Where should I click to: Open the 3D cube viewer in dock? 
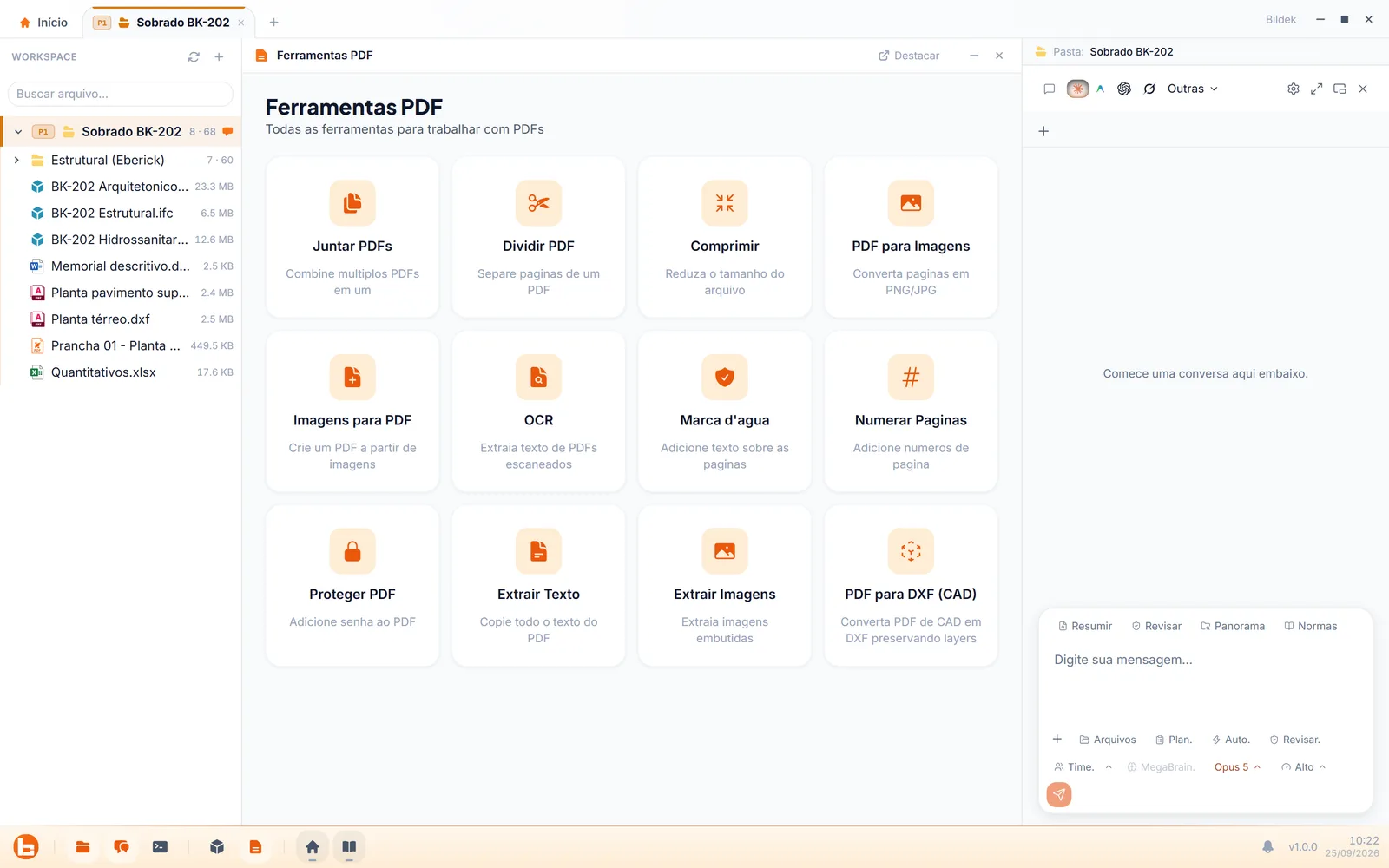coord(217,847)
